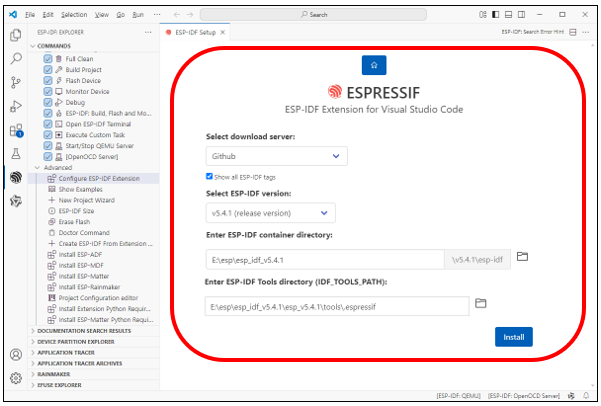Image resolution: width=601 pixels, height=406 pixels.
Task: Click the Install button
Action: click(x=514, y=337)
